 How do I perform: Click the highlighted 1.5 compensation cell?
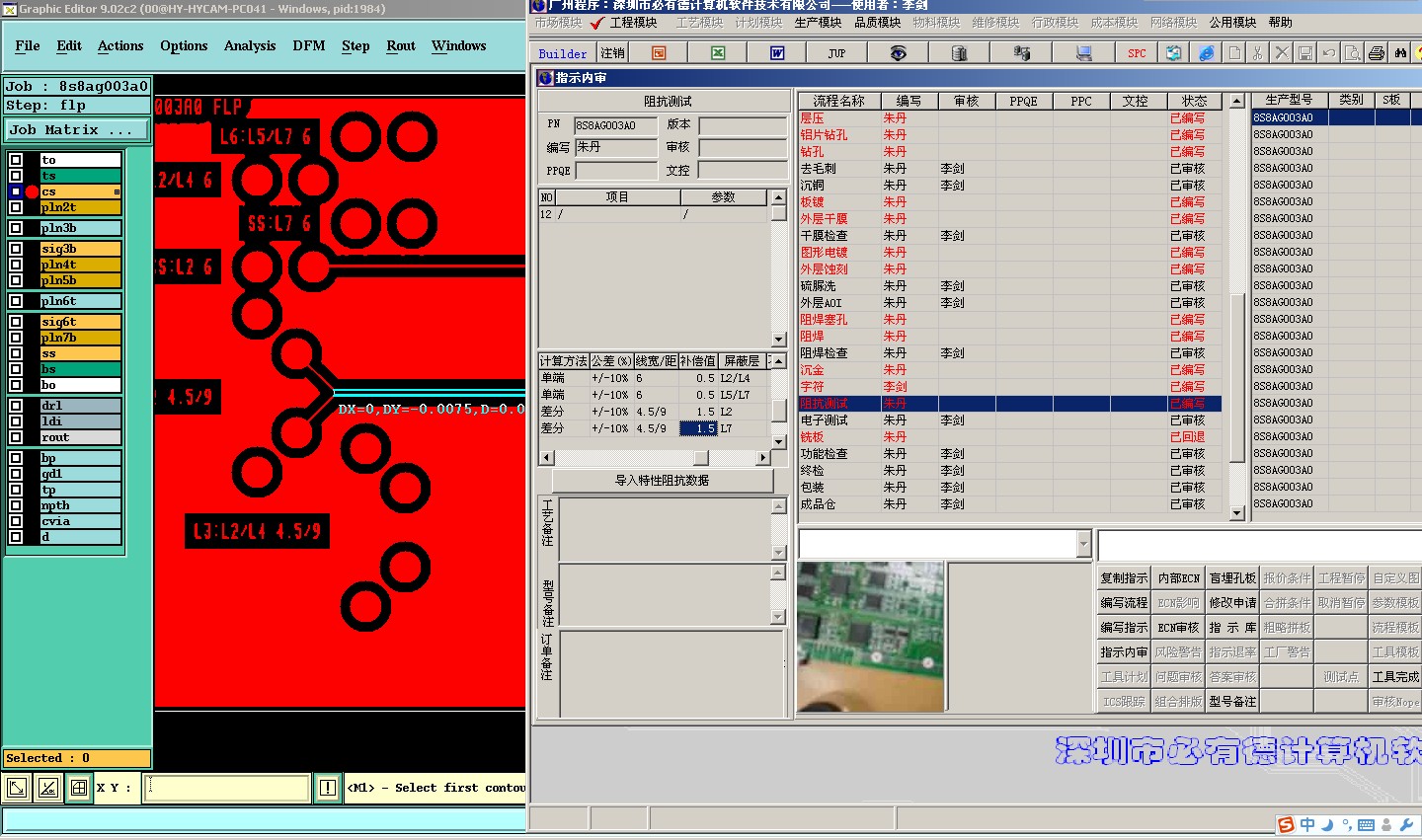pos(698,428)
